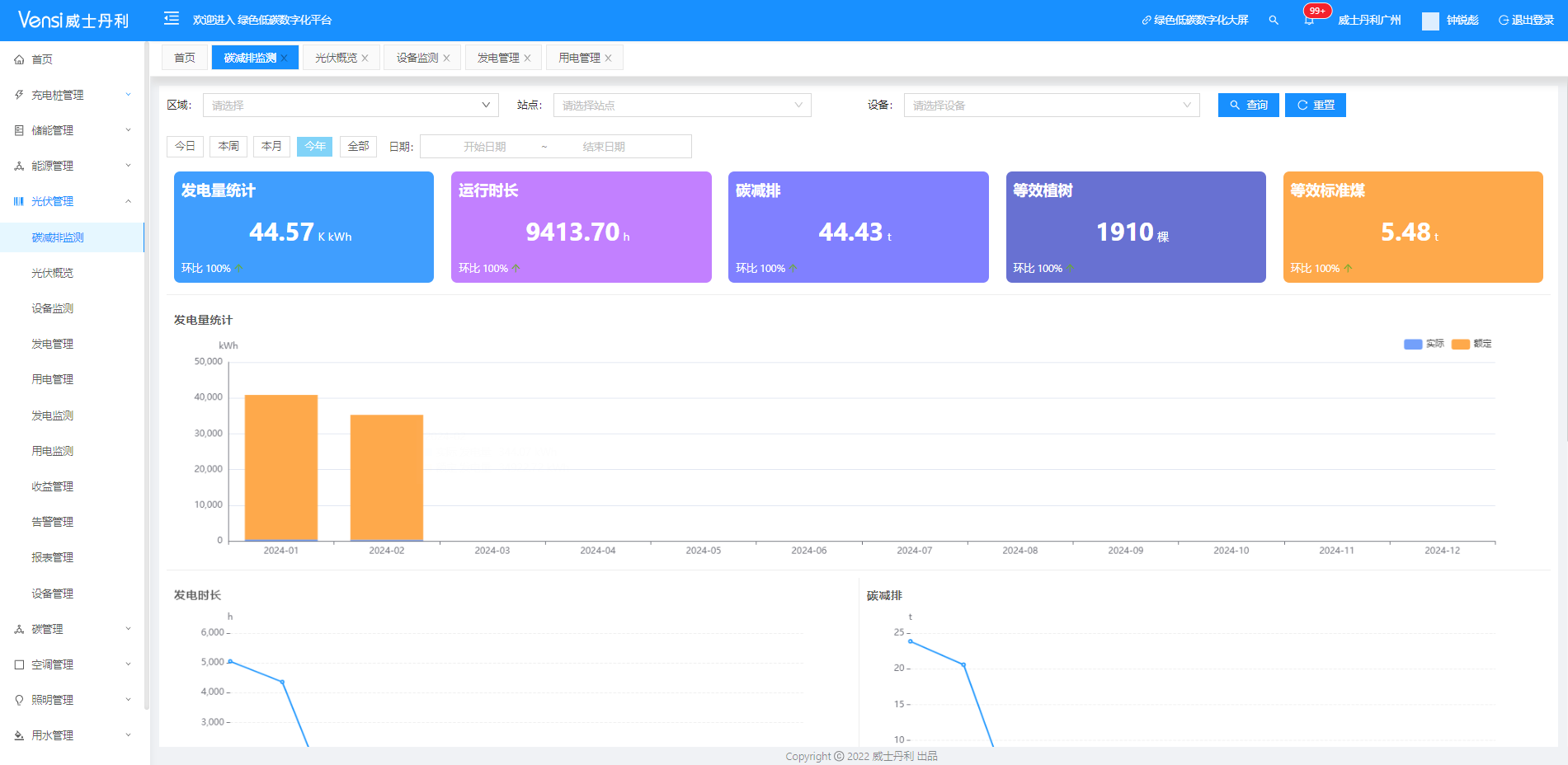Close the 光伏概览 tab
Image resolution: width=1568 pixels, height=765 pixels.
pyautogui.click(x=365, y=58)
